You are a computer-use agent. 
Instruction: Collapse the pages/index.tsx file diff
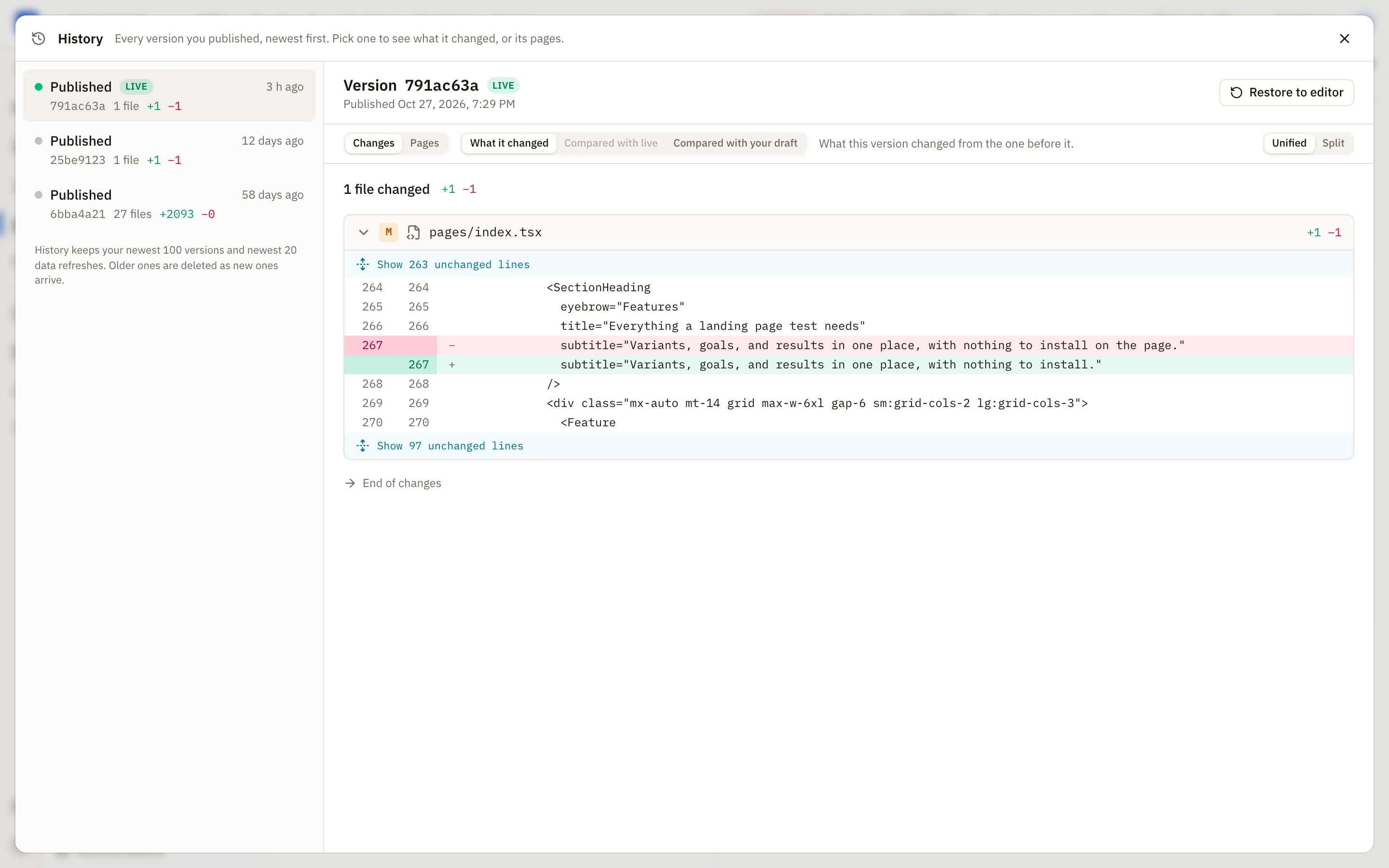[x=363, y=232]
